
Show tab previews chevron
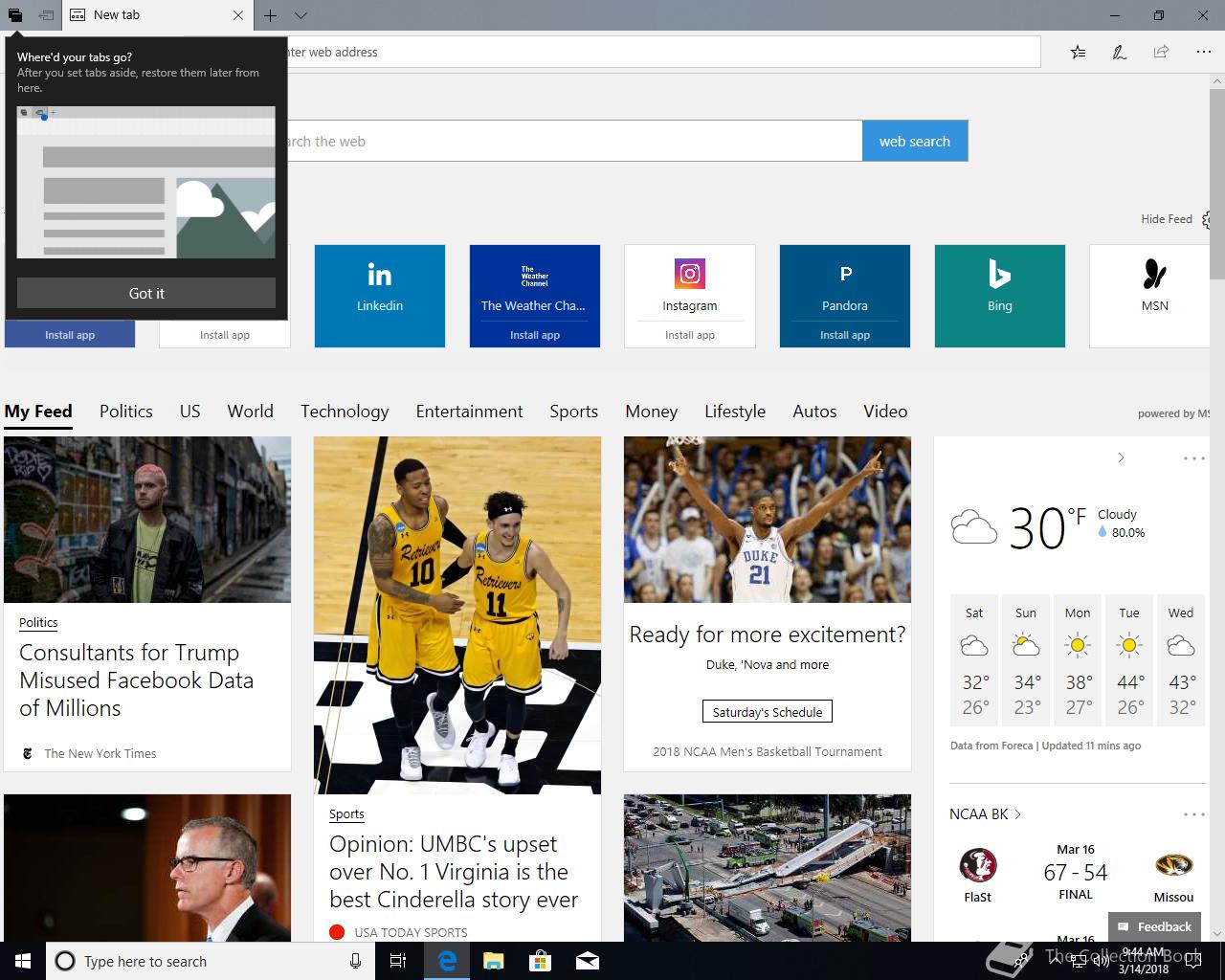click(x=301, y=15)
